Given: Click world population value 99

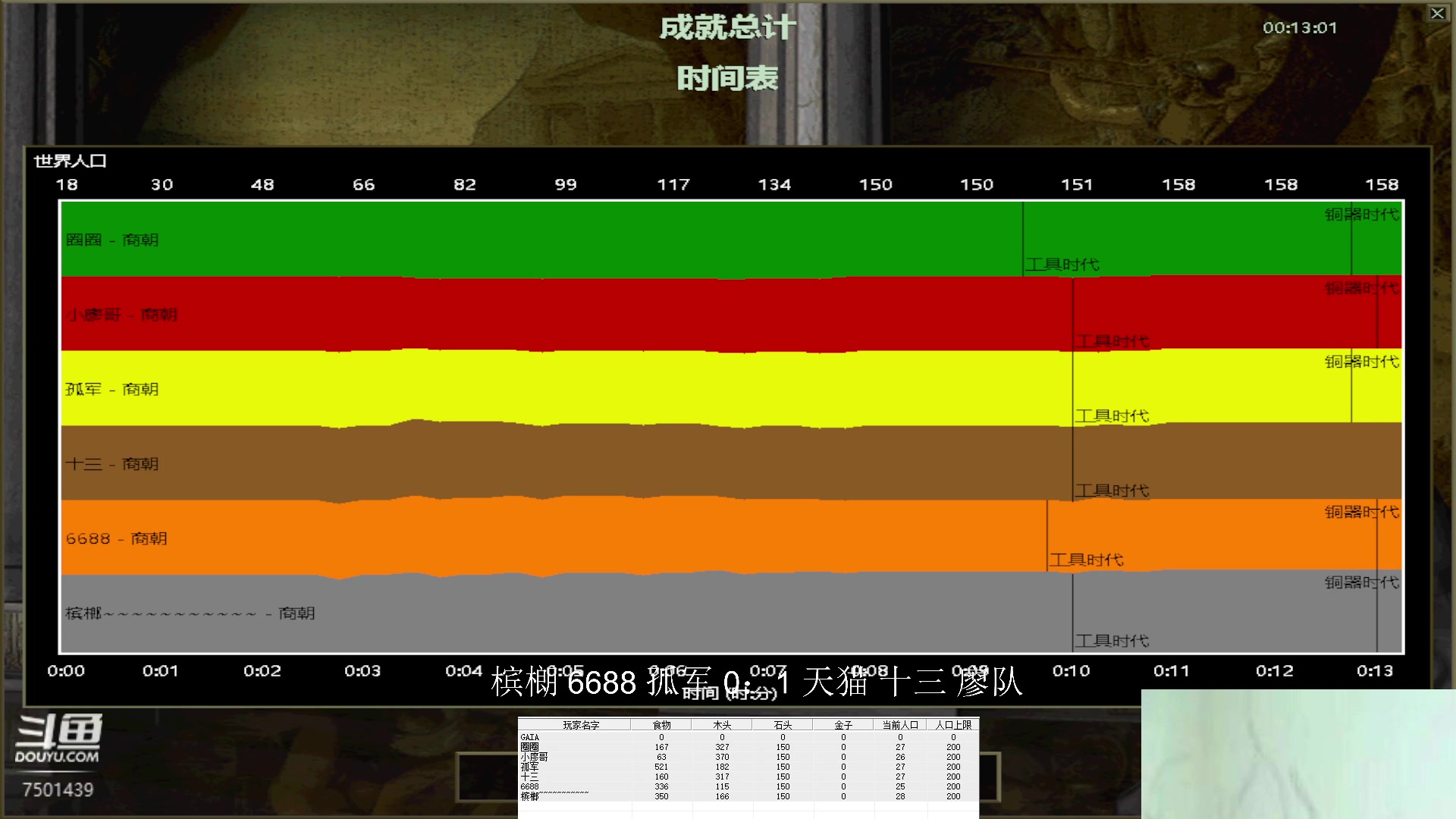Looking at the screenshot, I should coord(566,184).
